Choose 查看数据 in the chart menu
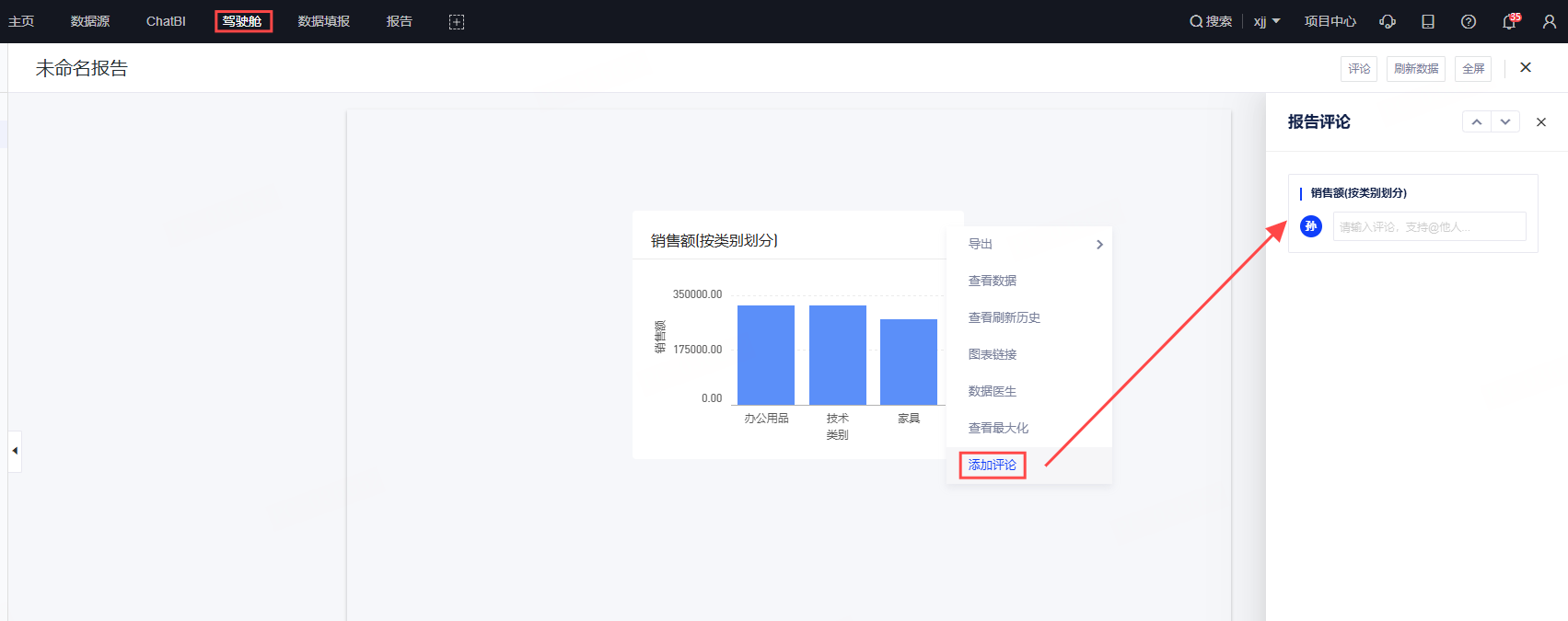The width and height of the screenshot is (1568, 621). (993, 281)
